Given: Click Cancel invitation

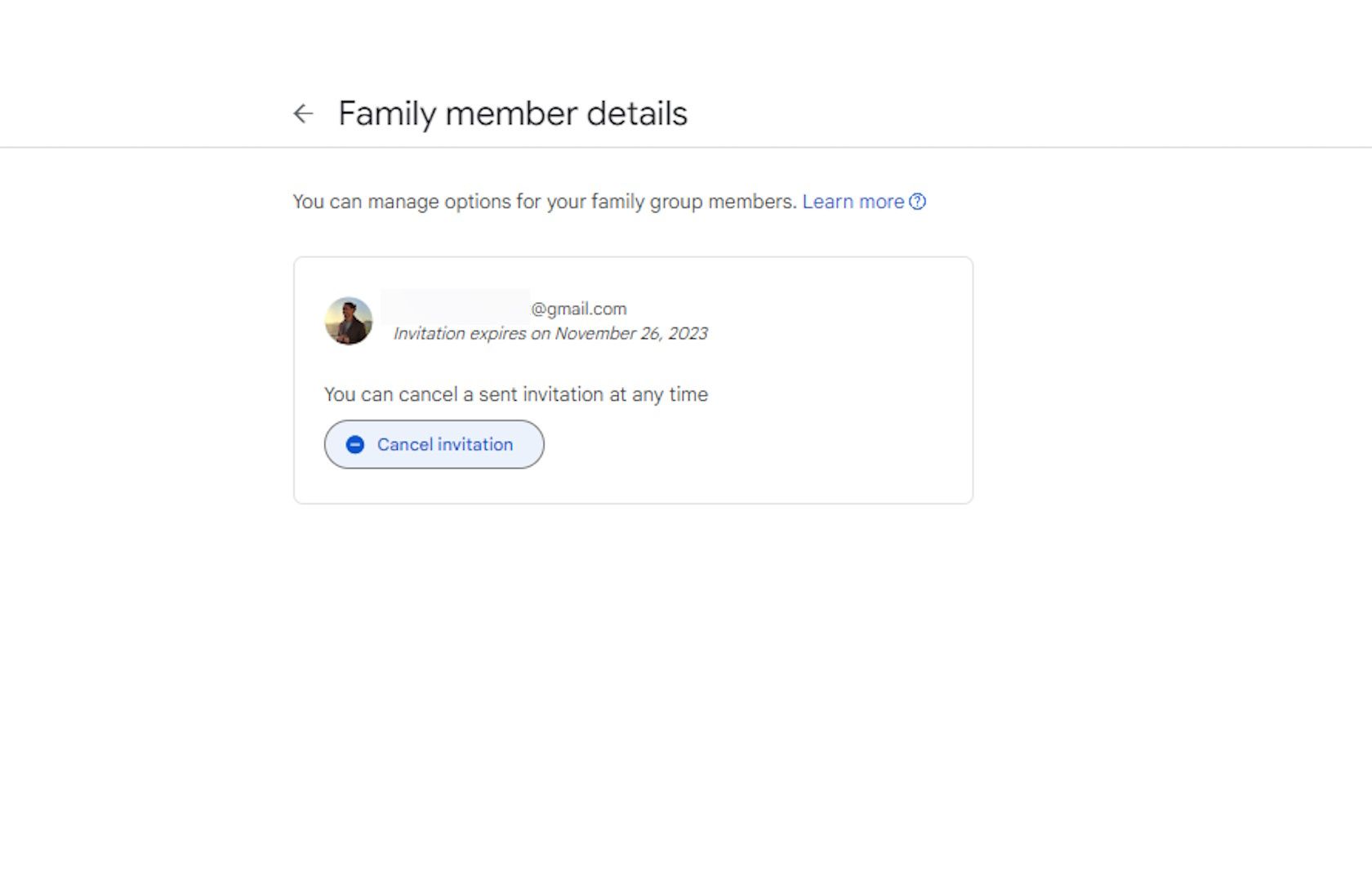Looking at the screenshot, I should coord(434,444).
